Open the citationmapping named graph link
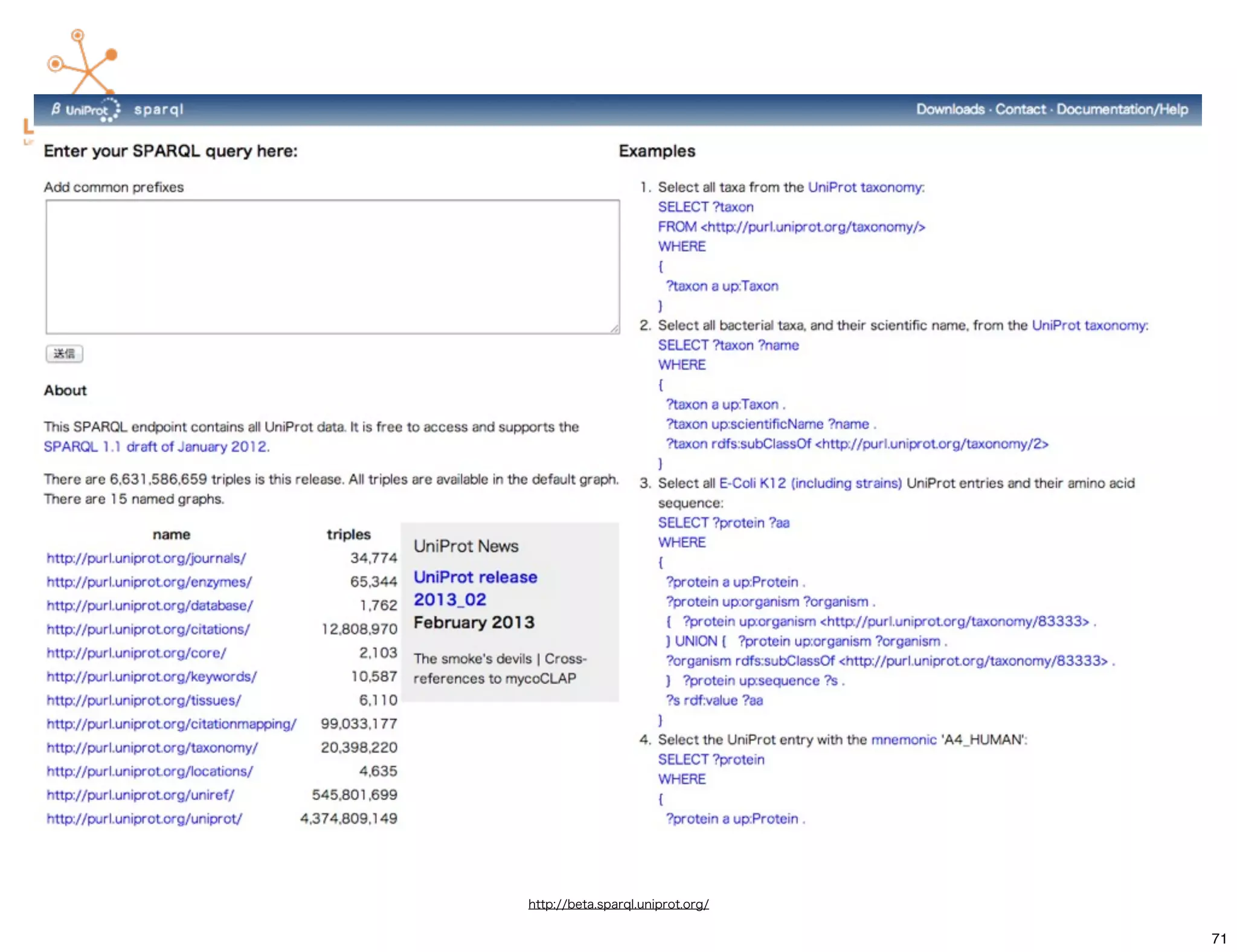Screen dimensions: 1237x952 pyautogui.click(x=172, y=724)
